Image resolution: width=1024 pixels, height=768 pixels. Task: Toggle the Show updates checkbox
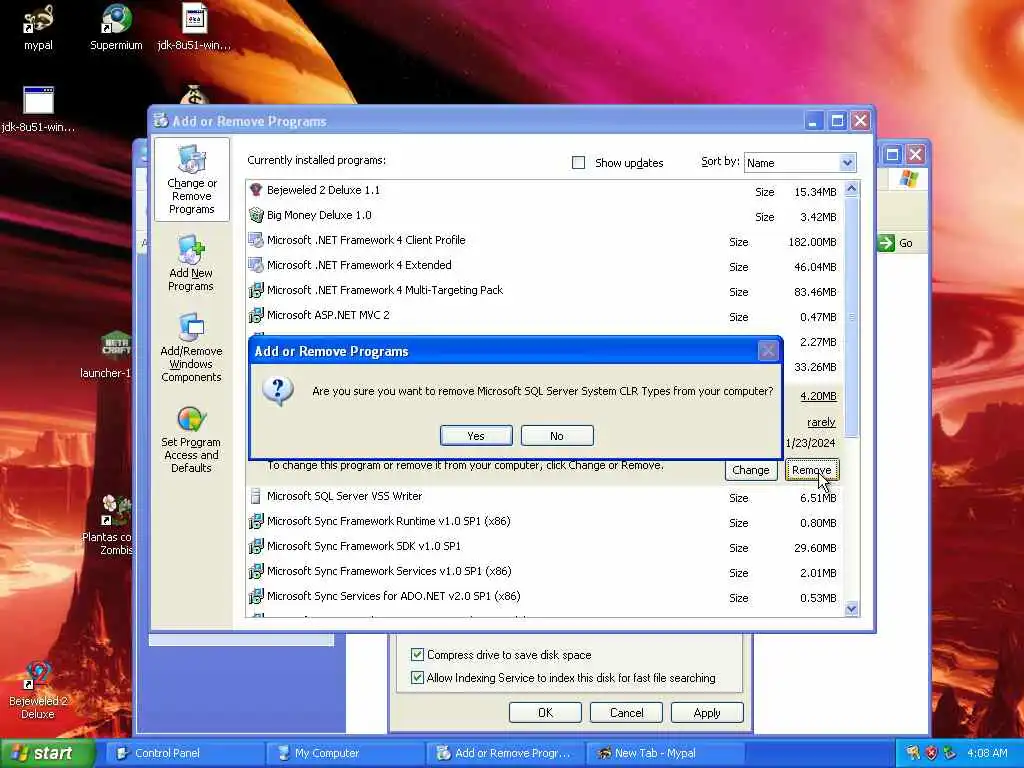point(579,163)
